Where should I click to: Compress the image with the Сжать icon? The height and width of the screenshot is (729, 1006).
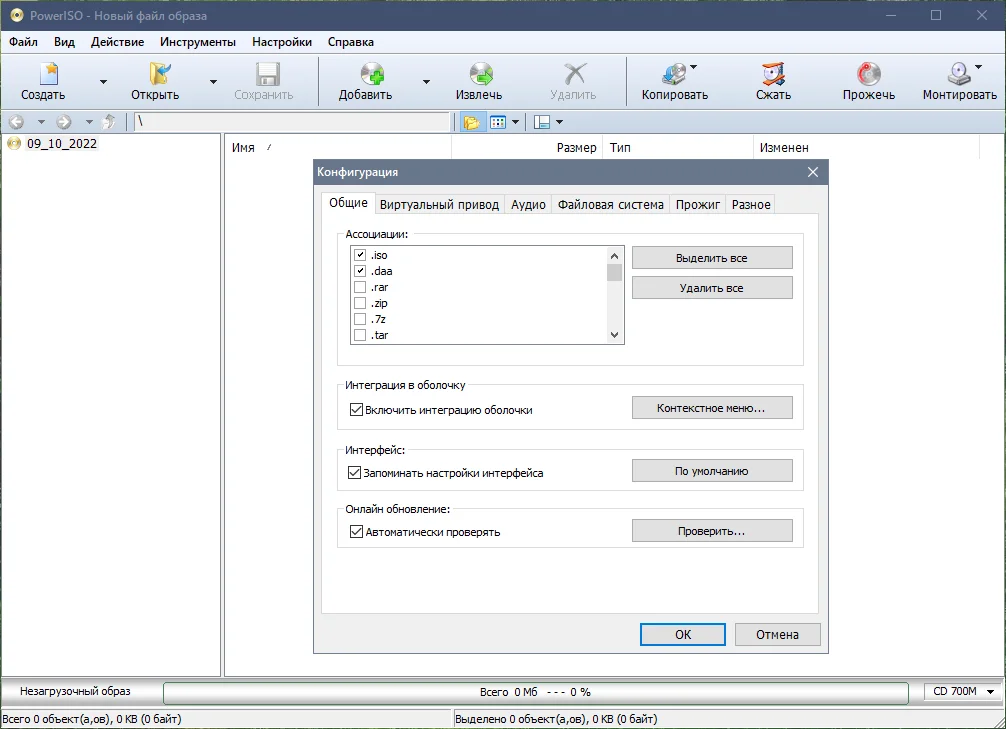point(773,74)
